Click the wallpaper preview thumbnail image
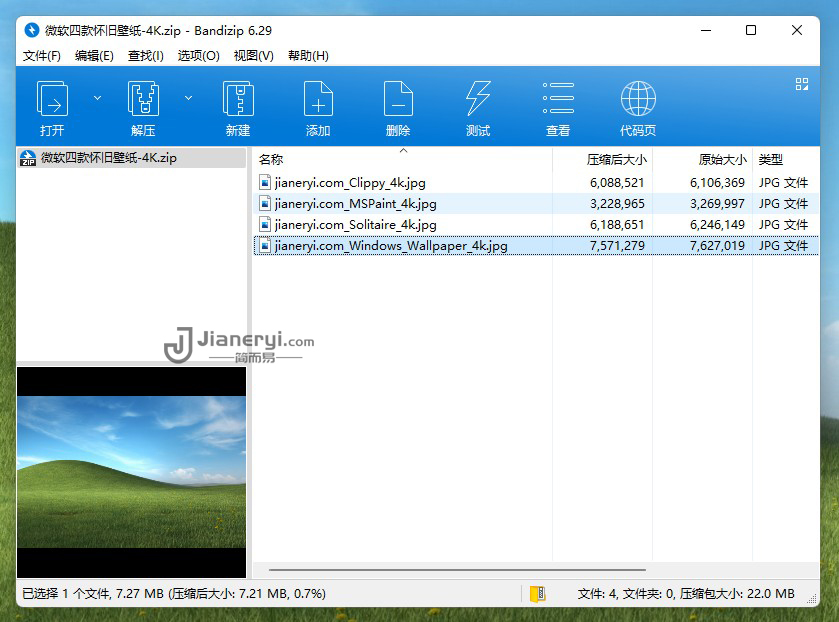The height and width of the screenshot is (622, 839). [x=132, y=472]
